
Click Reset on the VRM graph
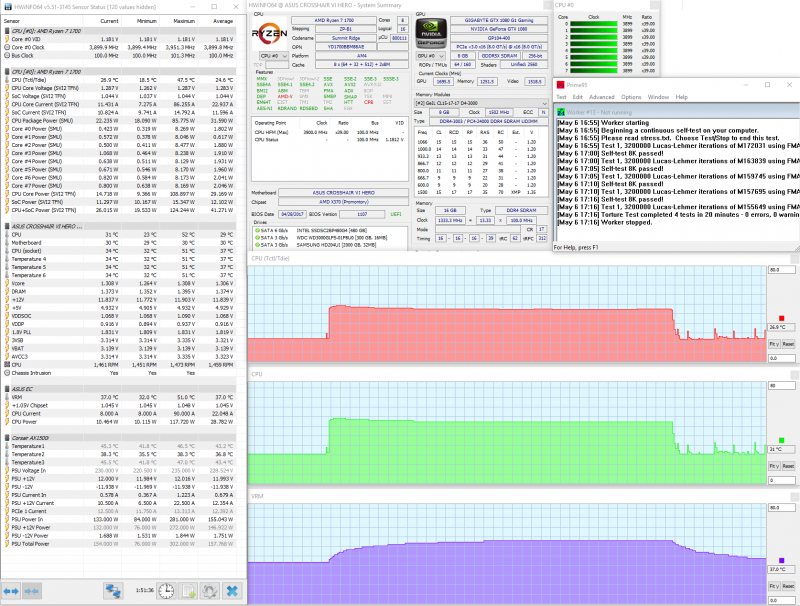click(788, 586)
